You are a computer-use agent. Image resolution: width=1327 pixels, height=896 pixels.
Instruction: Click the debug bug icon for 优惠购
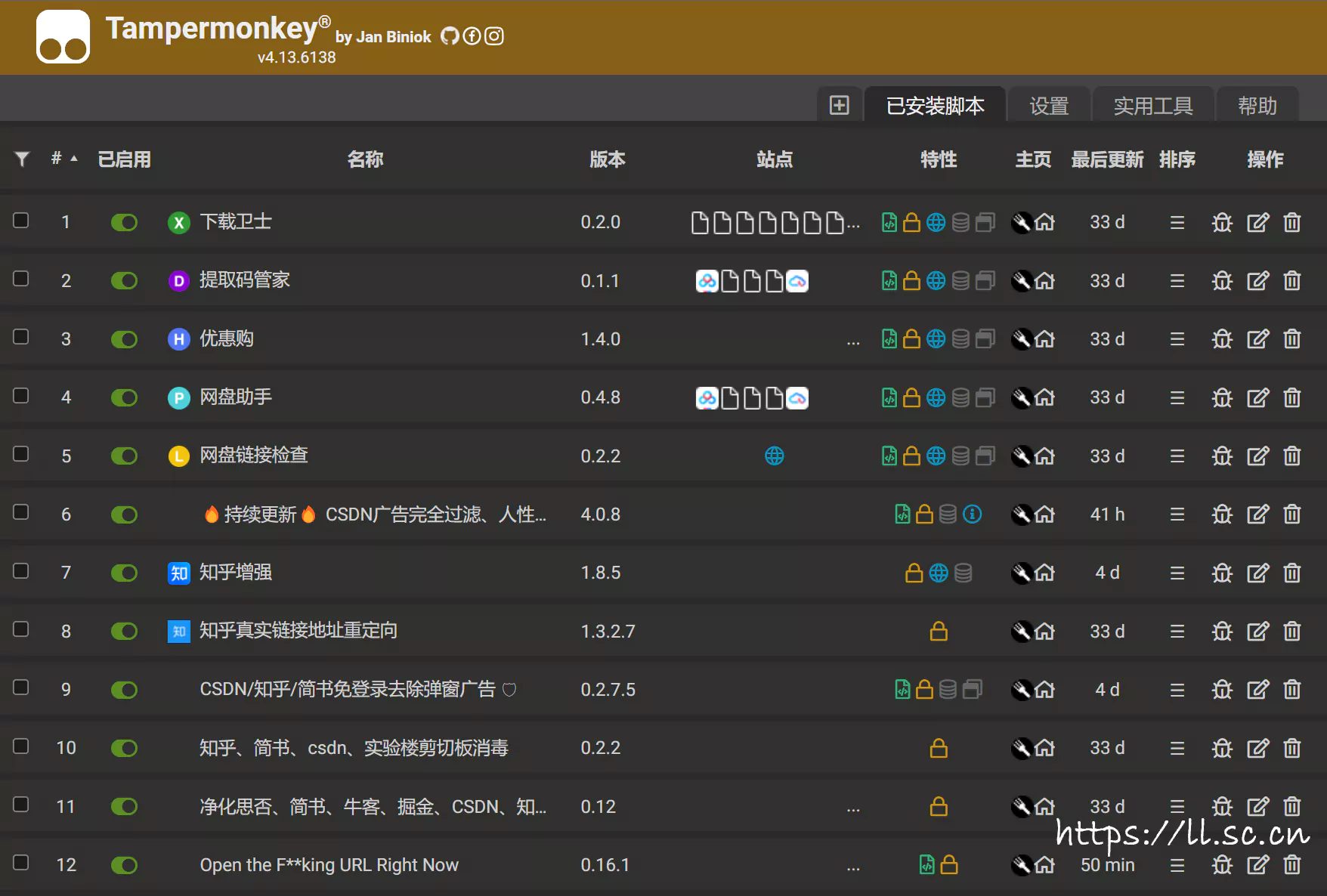tap(1222, 339)
